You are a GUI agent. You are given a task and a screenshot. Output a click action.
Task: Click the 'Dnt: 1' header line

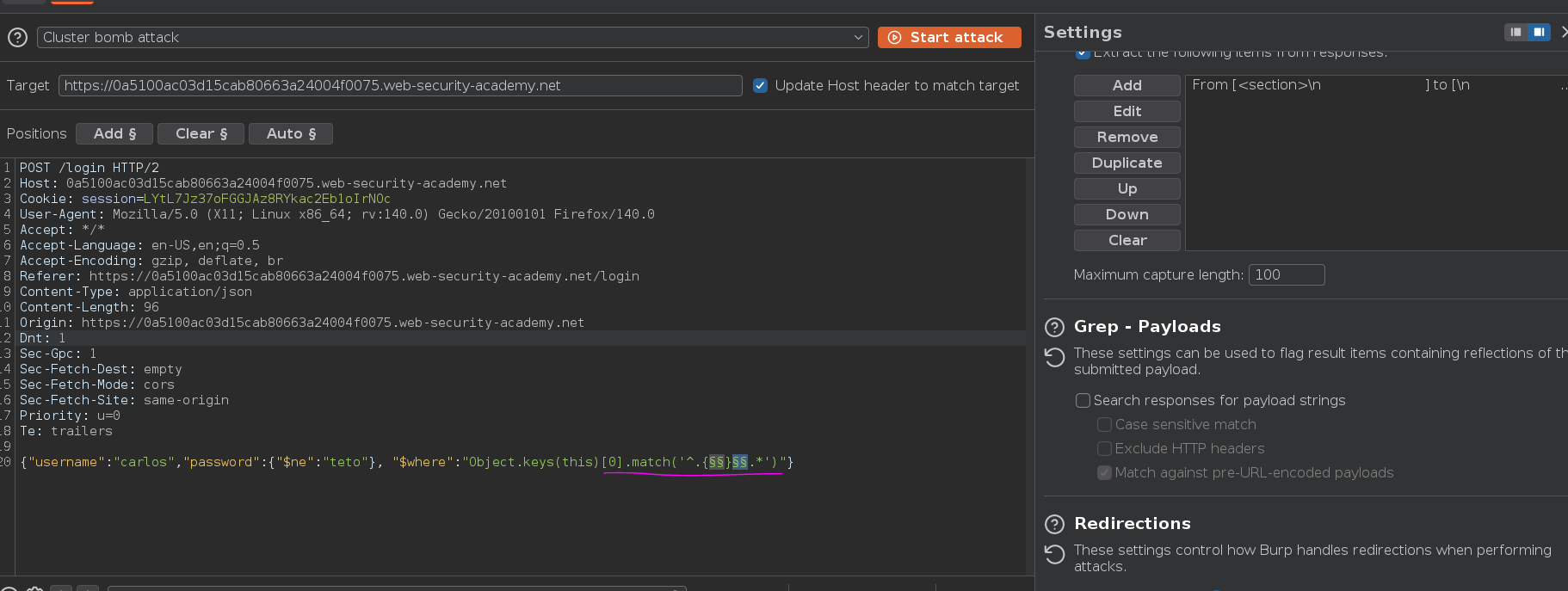pyautogui.click(x=43, y=338)
